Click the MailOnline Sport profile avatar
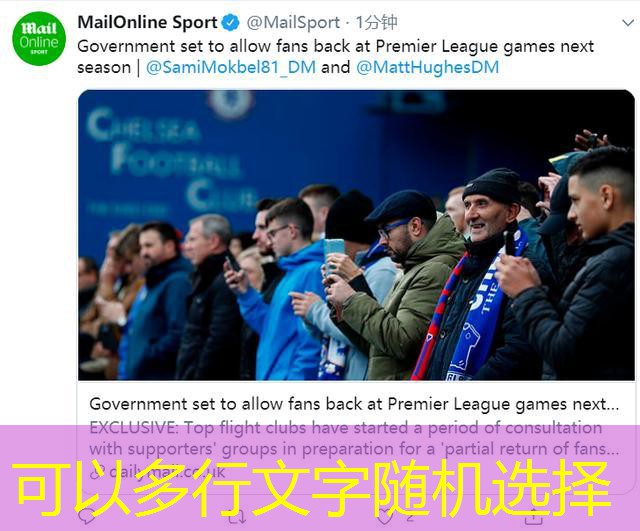This screenshot has width=640, height=531. point(39,38)
